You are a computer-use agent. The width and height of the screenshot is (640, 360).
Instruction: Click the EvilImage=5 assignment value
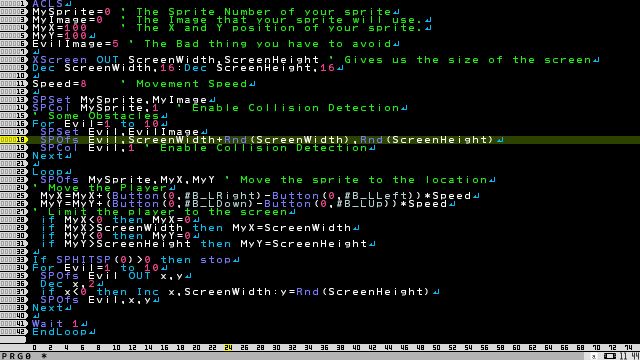[x=116, y=44]
